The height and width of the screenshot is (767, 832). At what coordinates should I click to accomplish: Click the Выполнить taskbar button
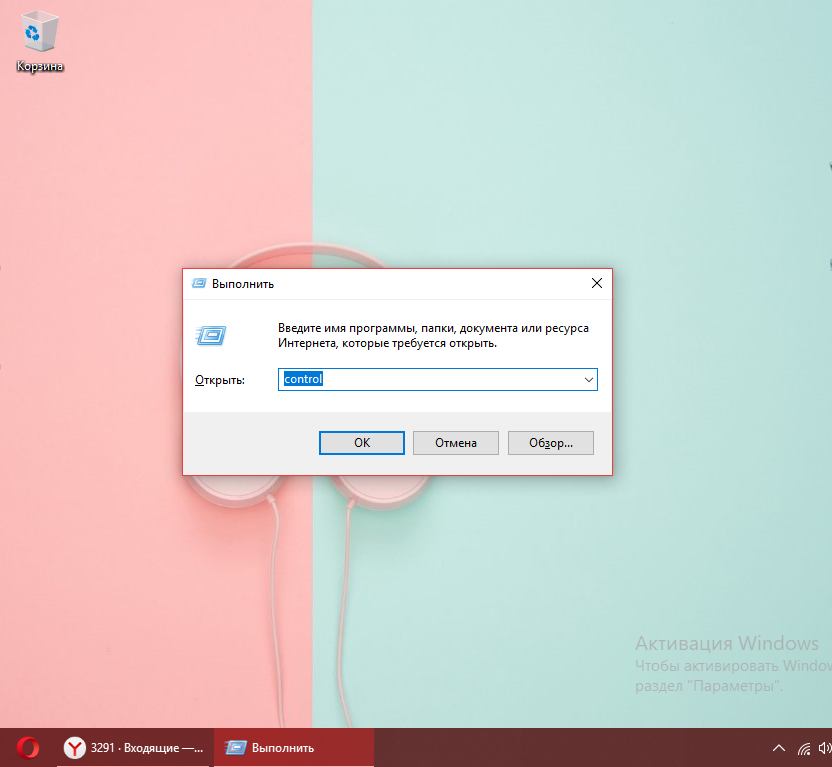294,748
